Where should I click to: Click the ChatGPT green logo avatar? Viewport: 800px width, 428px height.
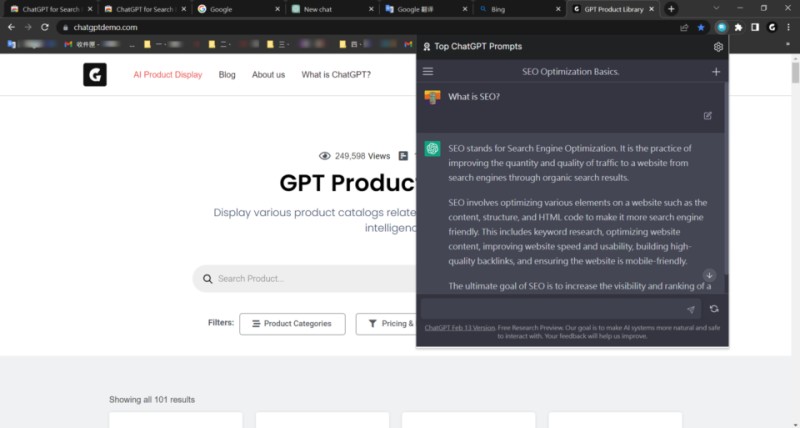tap(433, 148)
